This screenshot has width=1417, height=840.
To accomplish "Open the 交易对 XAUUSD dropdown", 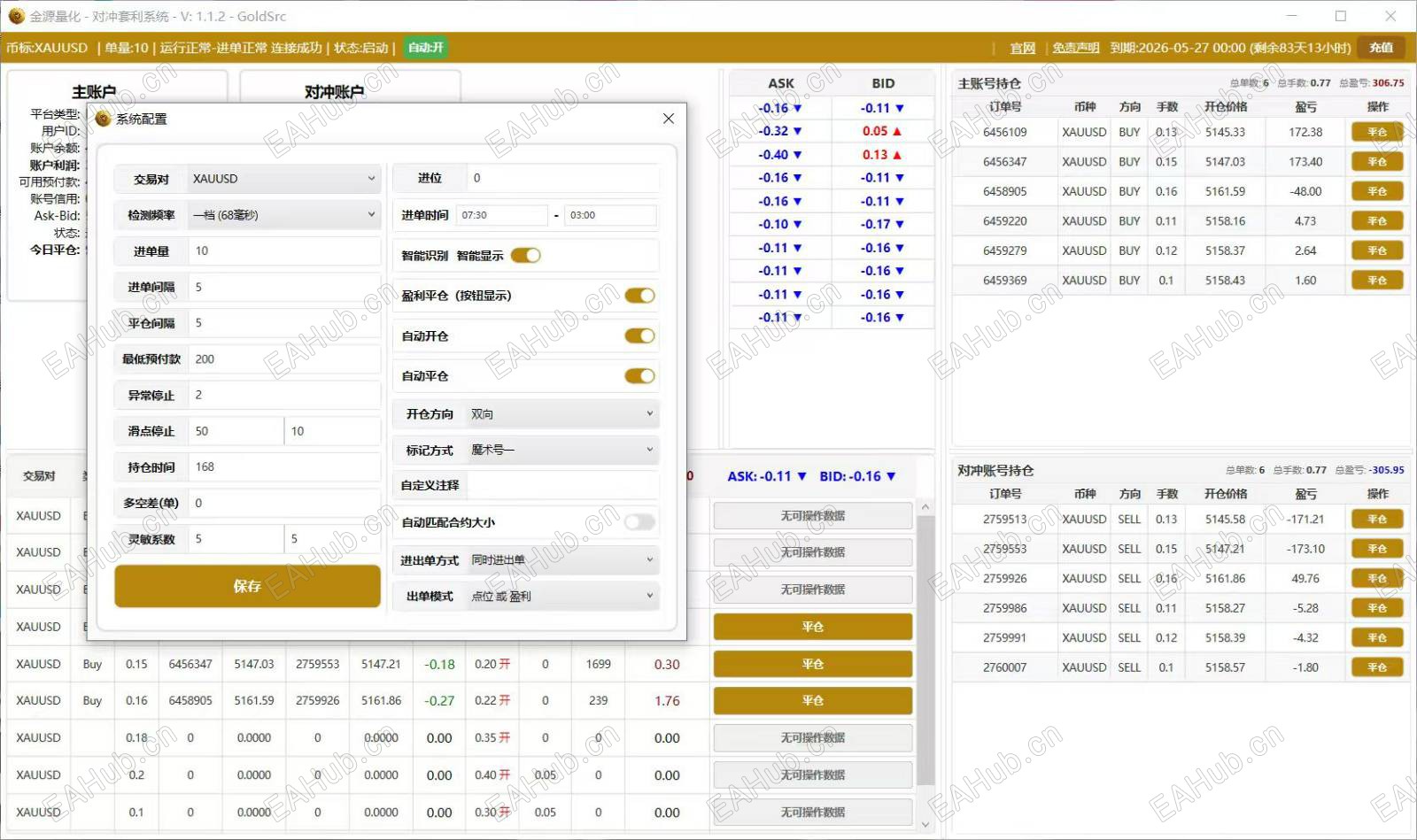I will [284, 179].
